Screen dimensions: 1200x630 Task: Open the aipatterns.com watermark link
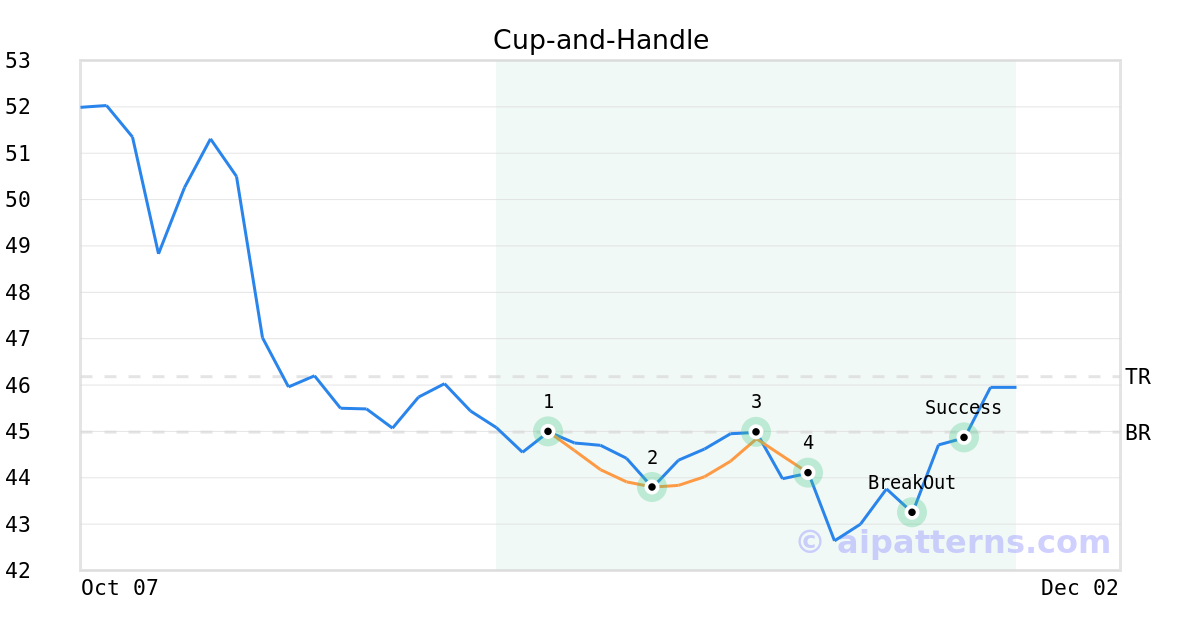pyautogui.click(x=953, y=543)
